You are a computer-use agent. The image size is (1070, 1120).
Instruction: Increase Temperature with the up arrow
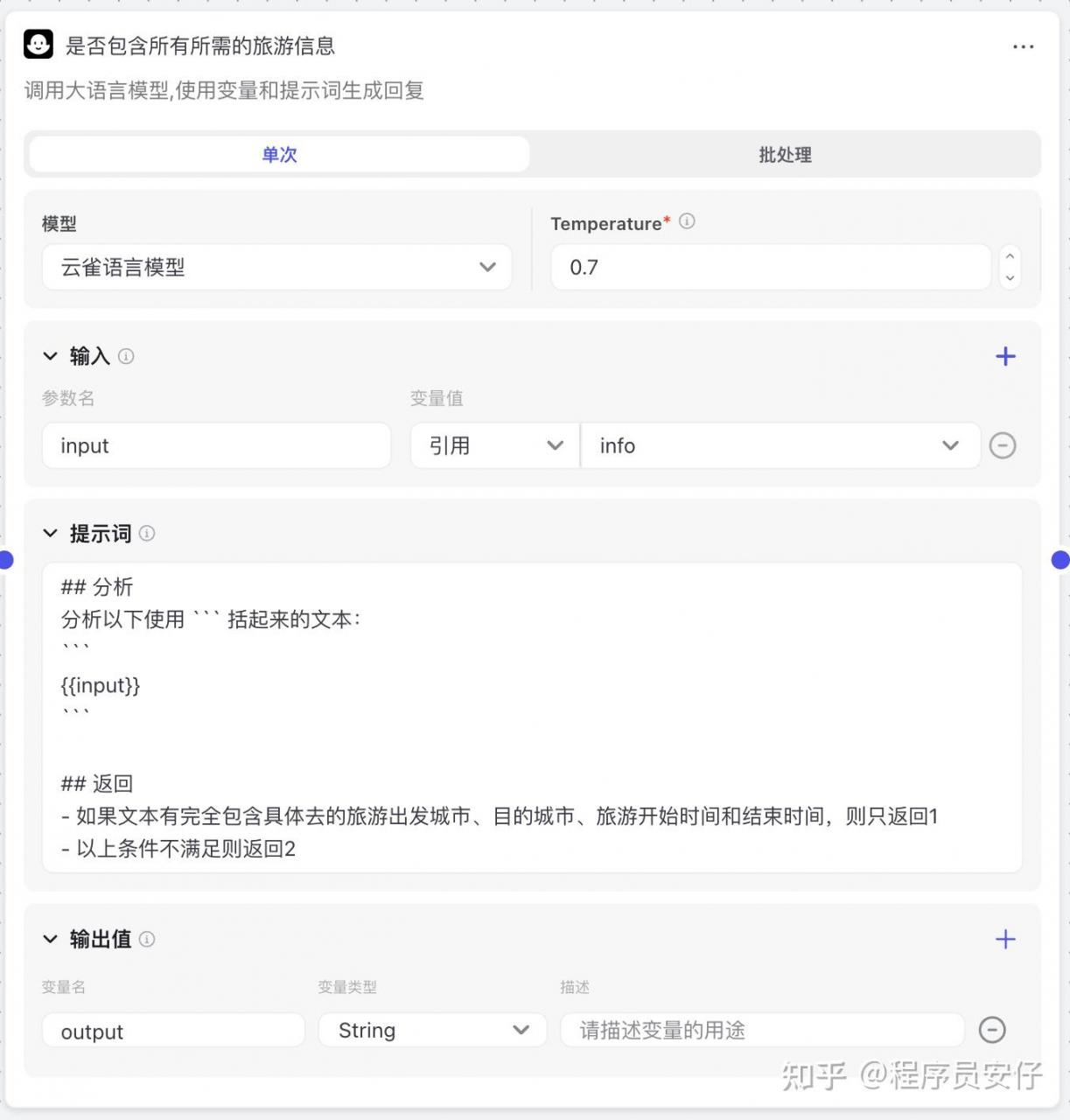click(x=1010, y=256)
